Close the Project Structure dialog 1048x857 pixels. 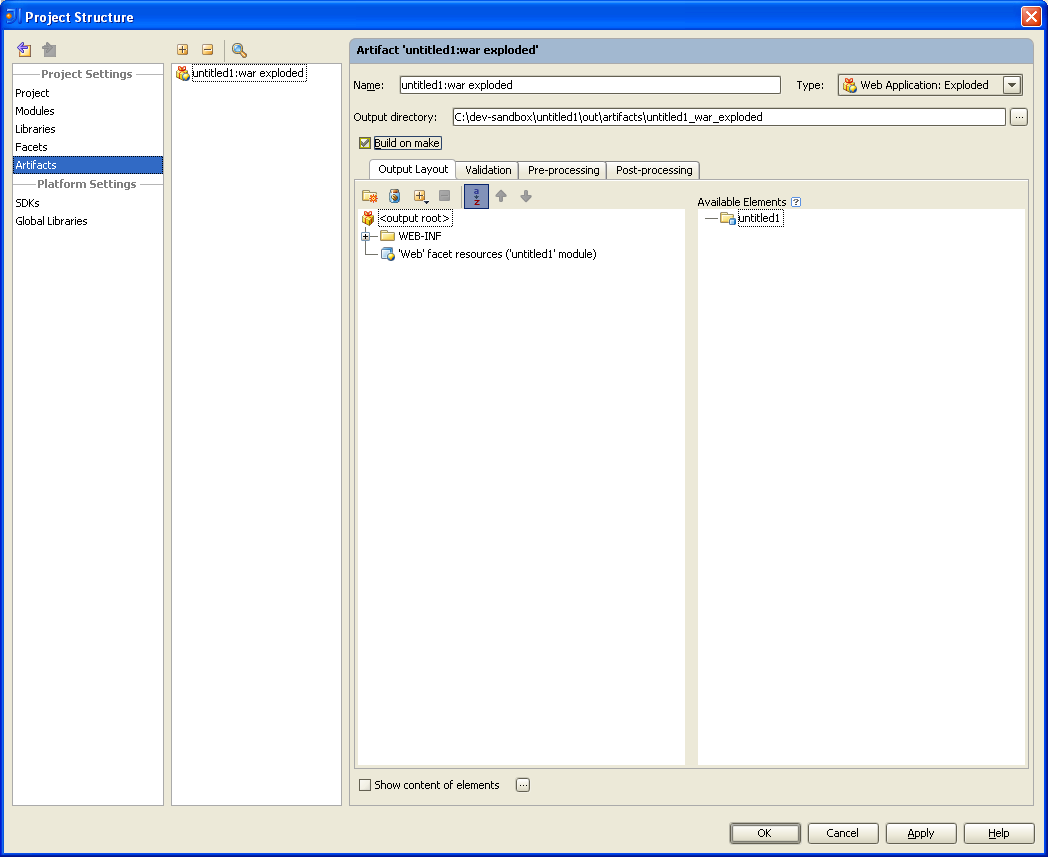click(x=1031, y=16)
